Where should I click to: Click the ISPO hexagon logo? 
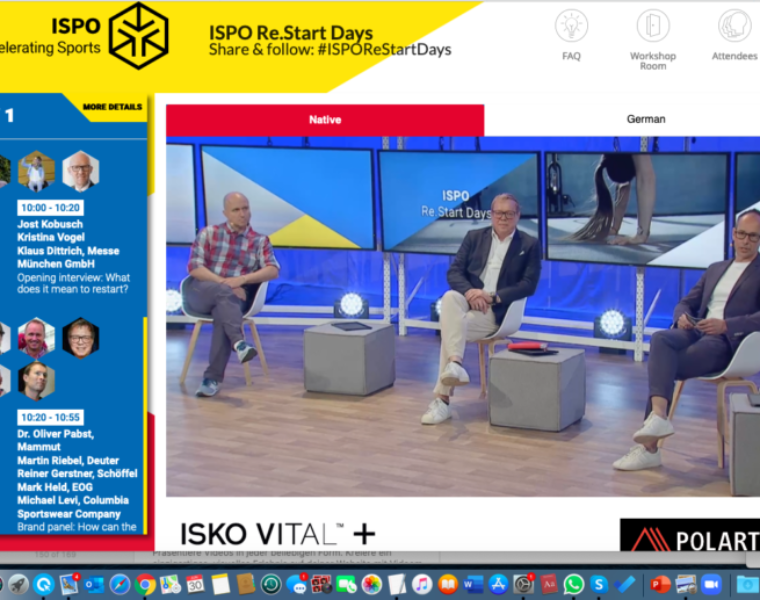139,35
